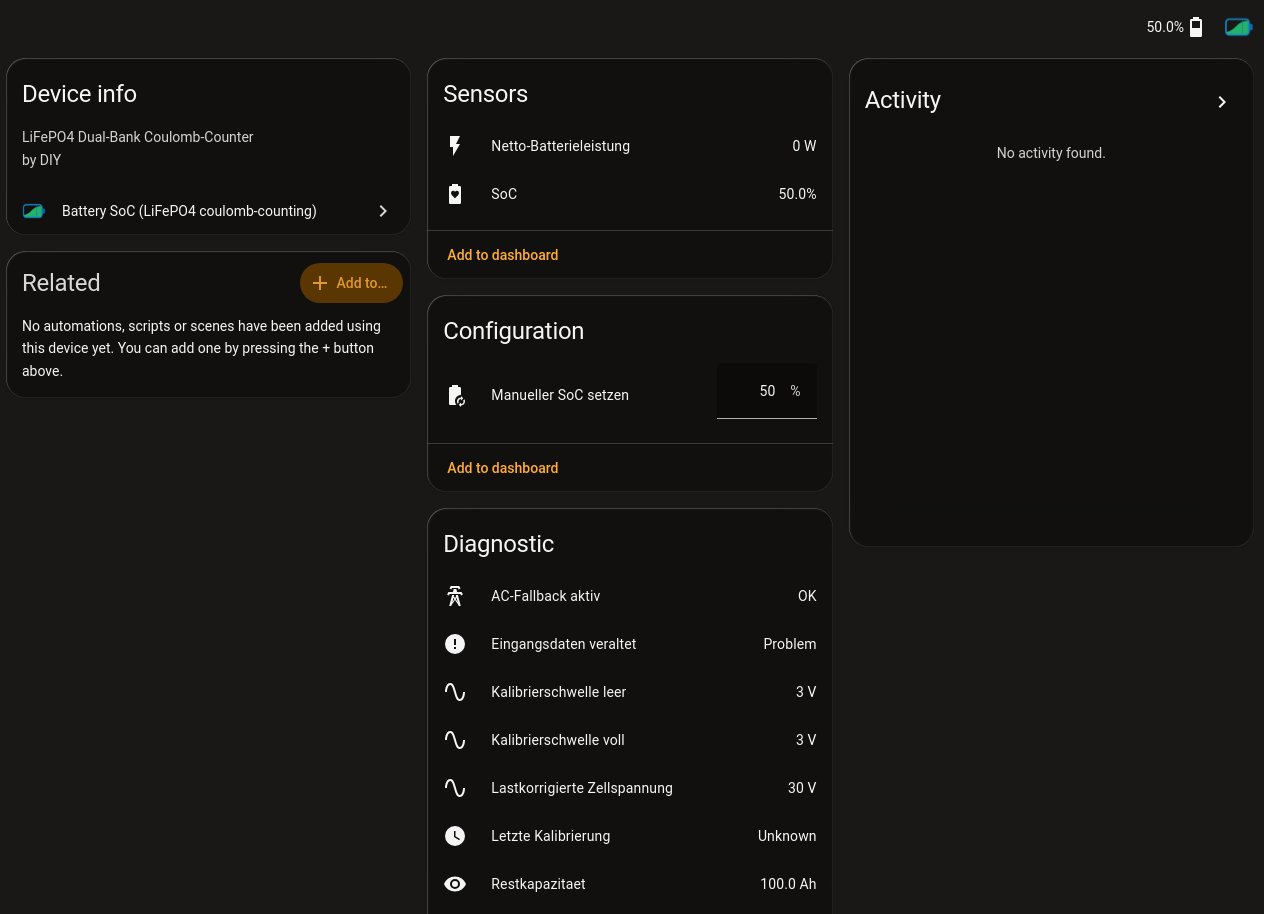The height and width of the screenshot is (914, 1264).
Task: Click the 50.0% value in the SoC sensor row
Action: (797, 194)
